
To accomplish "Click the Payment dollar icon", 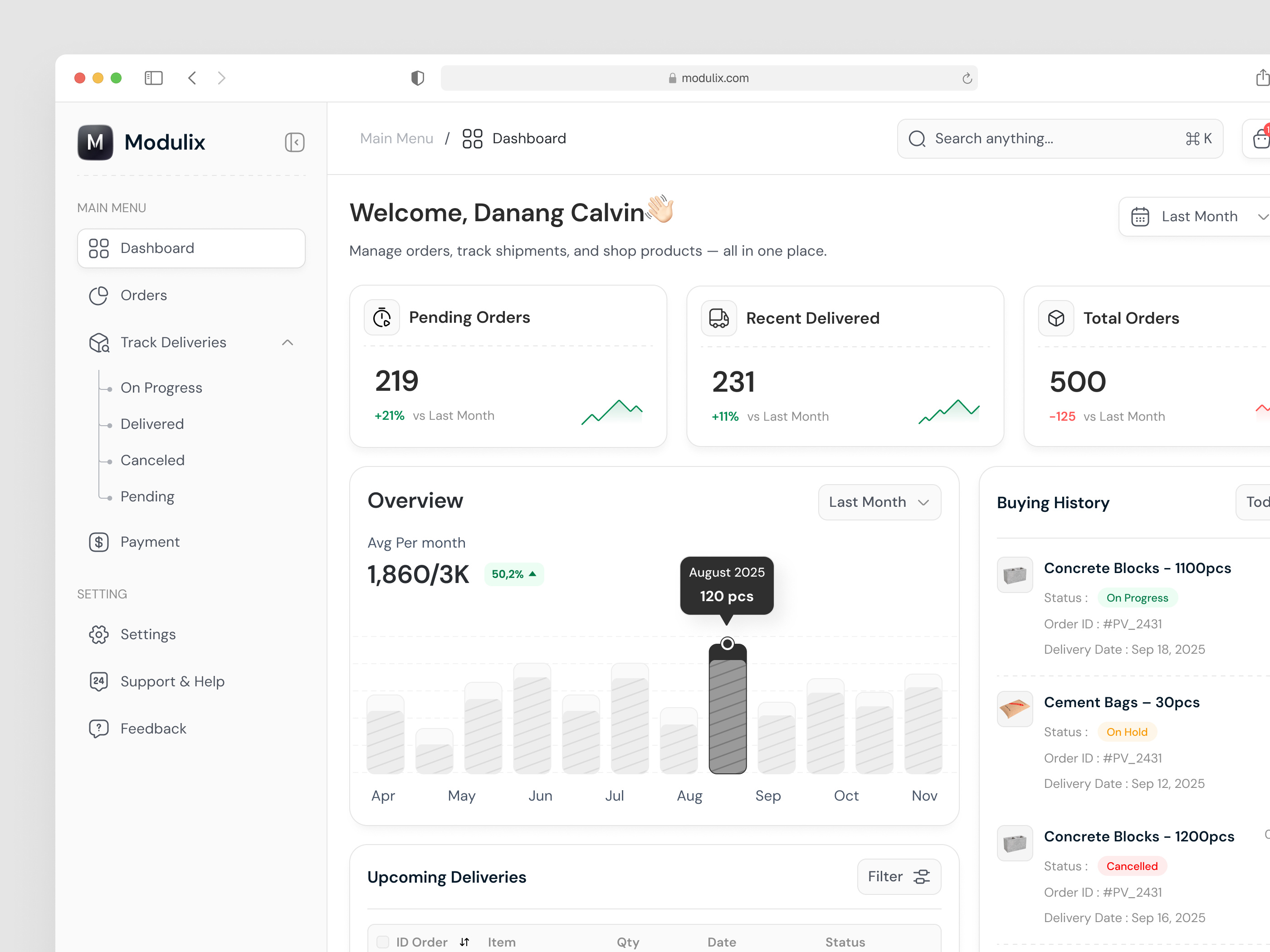I will [x=99, y=542].
